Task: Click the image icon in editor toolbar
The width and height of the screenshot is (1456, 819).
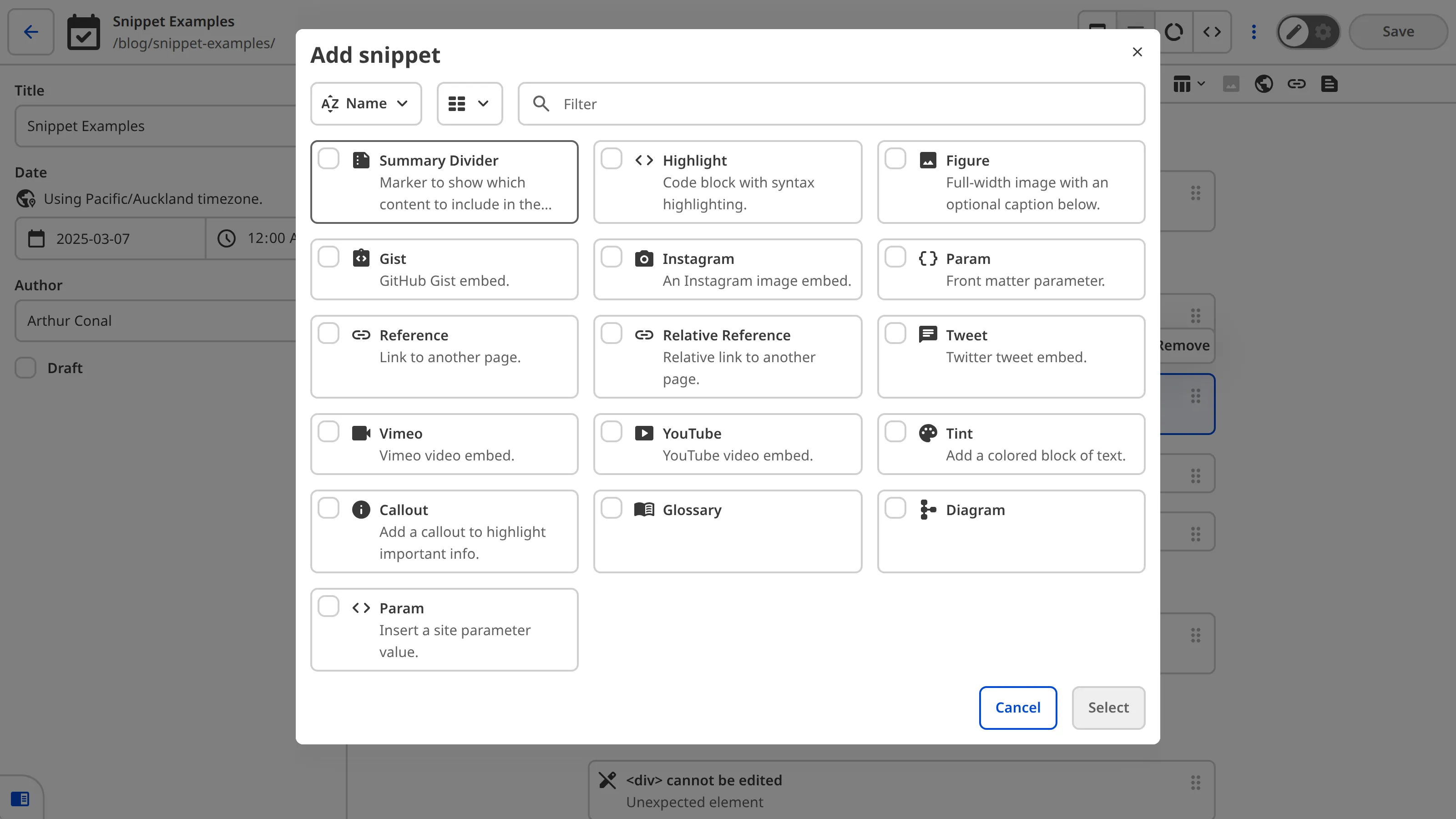Action: (x=1230, y=84)
